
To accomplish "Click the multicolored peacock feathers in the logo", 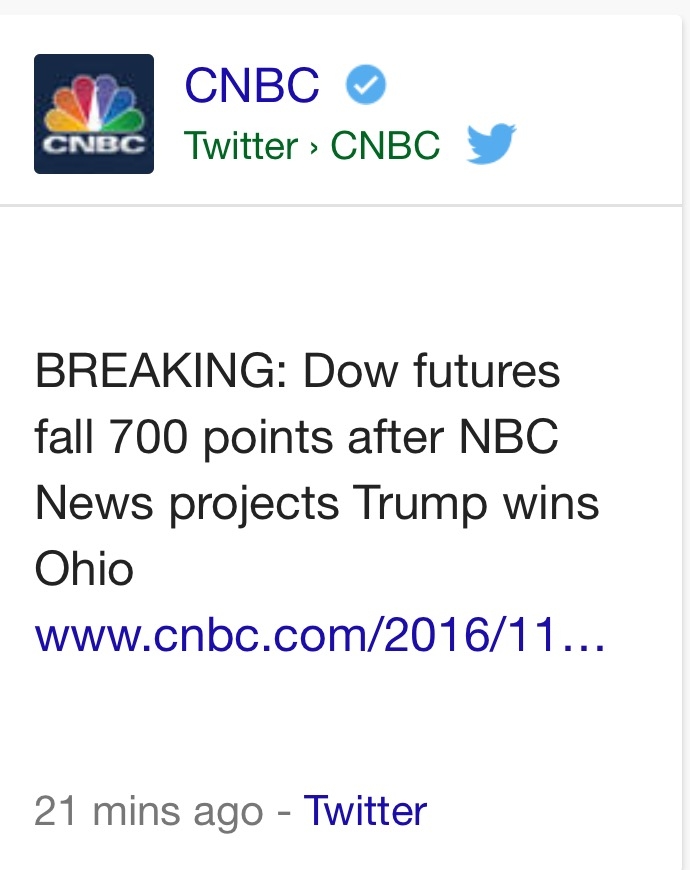I will click(x=94, y=104).
